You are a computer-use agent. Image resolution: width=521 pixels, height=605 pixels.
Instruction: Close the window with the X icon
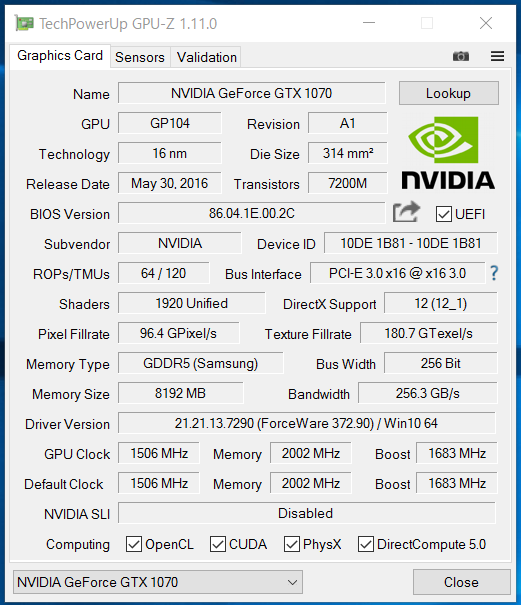486,23
